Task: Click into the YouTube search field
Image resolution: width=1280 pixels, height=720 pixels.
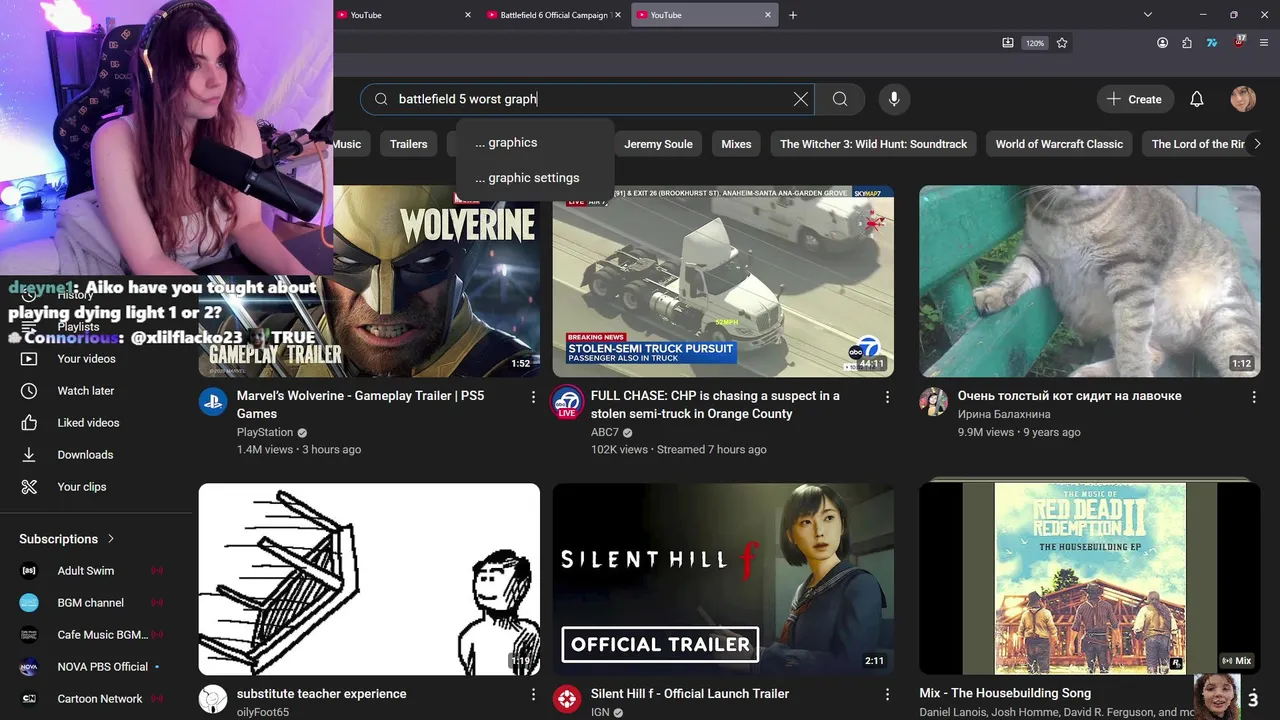Action: [590, 99]
